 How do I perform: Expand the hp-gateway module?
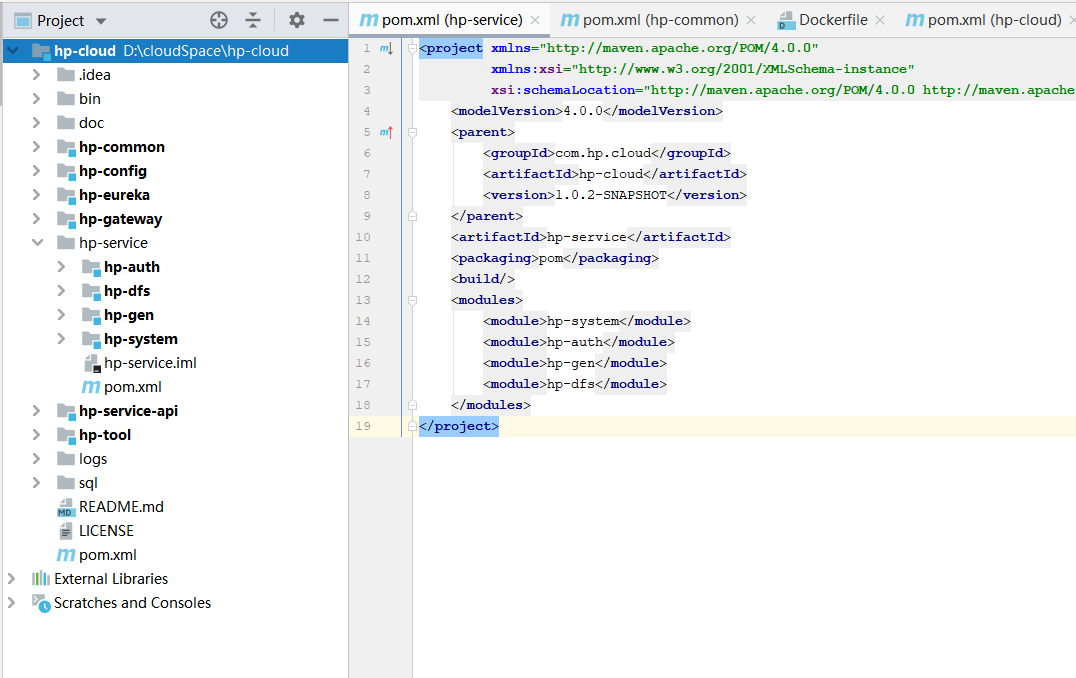(36, 219)
